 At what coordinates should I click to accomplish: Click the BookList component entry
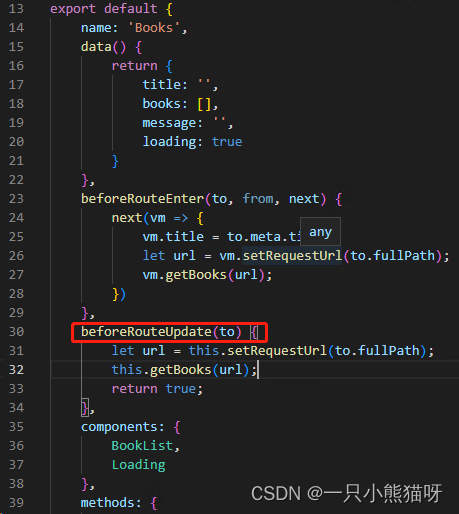pos(142,446)
